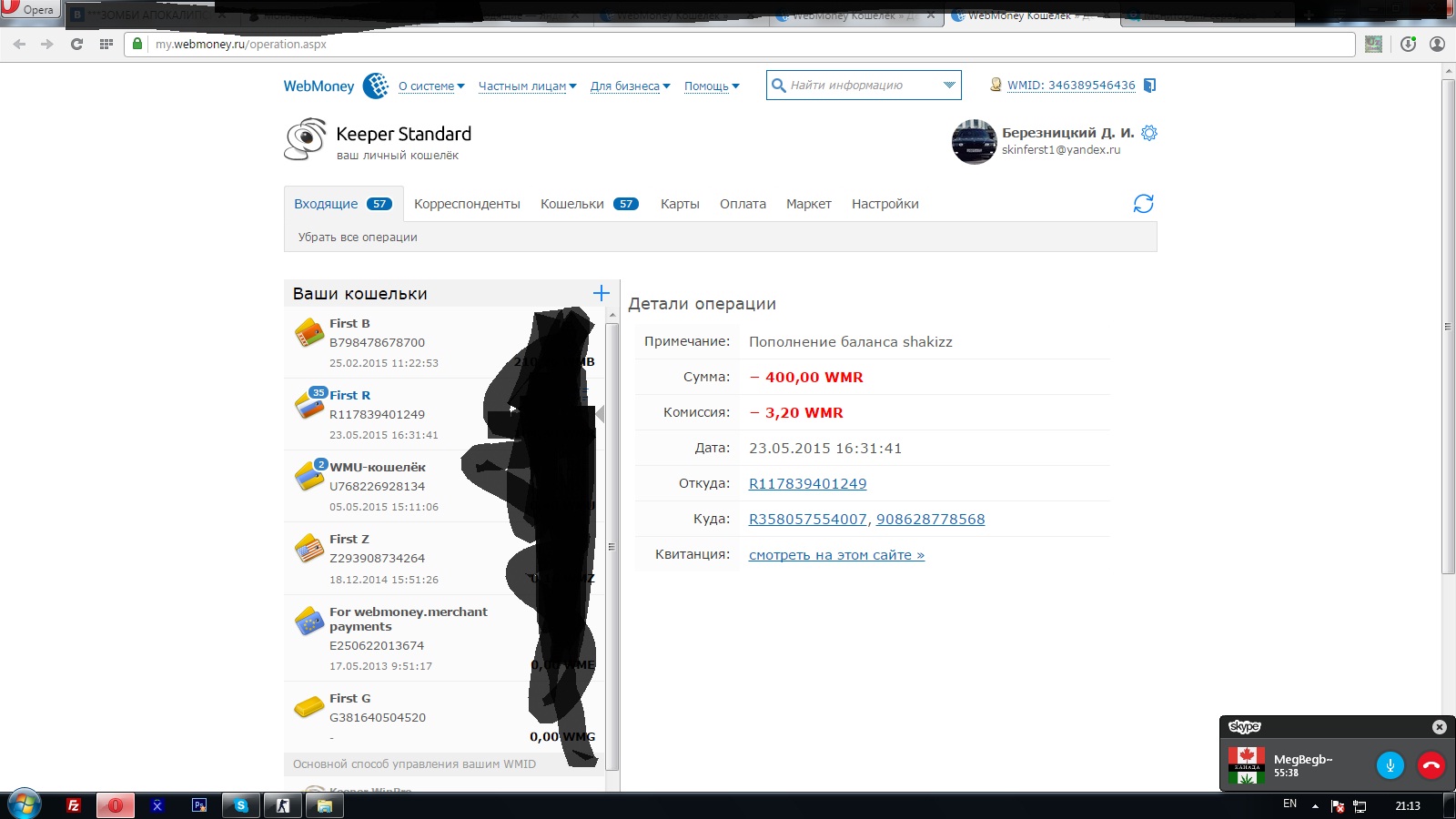Open destination wallet R358057554007 link
Screen dimensions: 1456x819
pos(807,520)
